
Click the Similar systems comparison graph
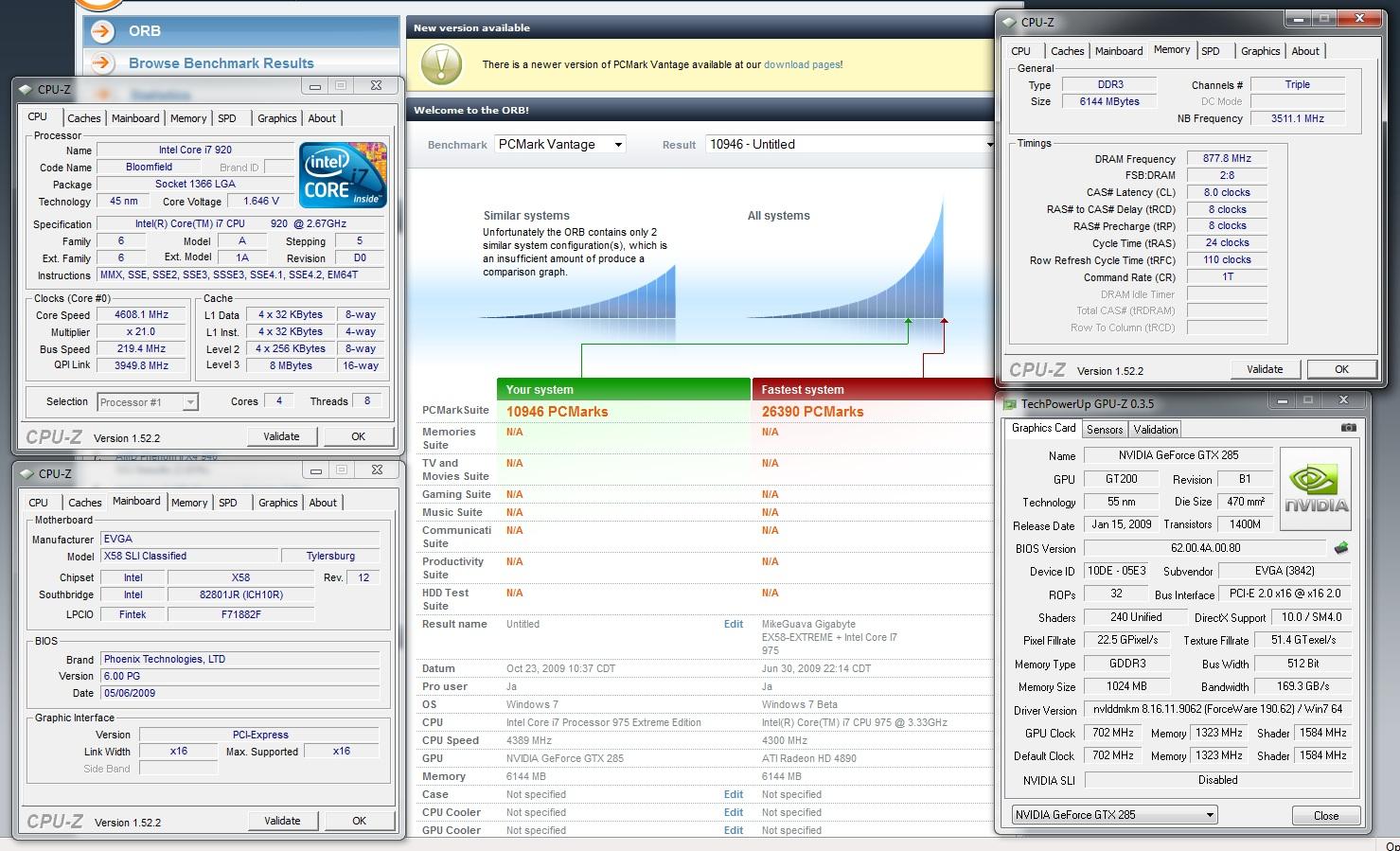click(x=578, y=292)
